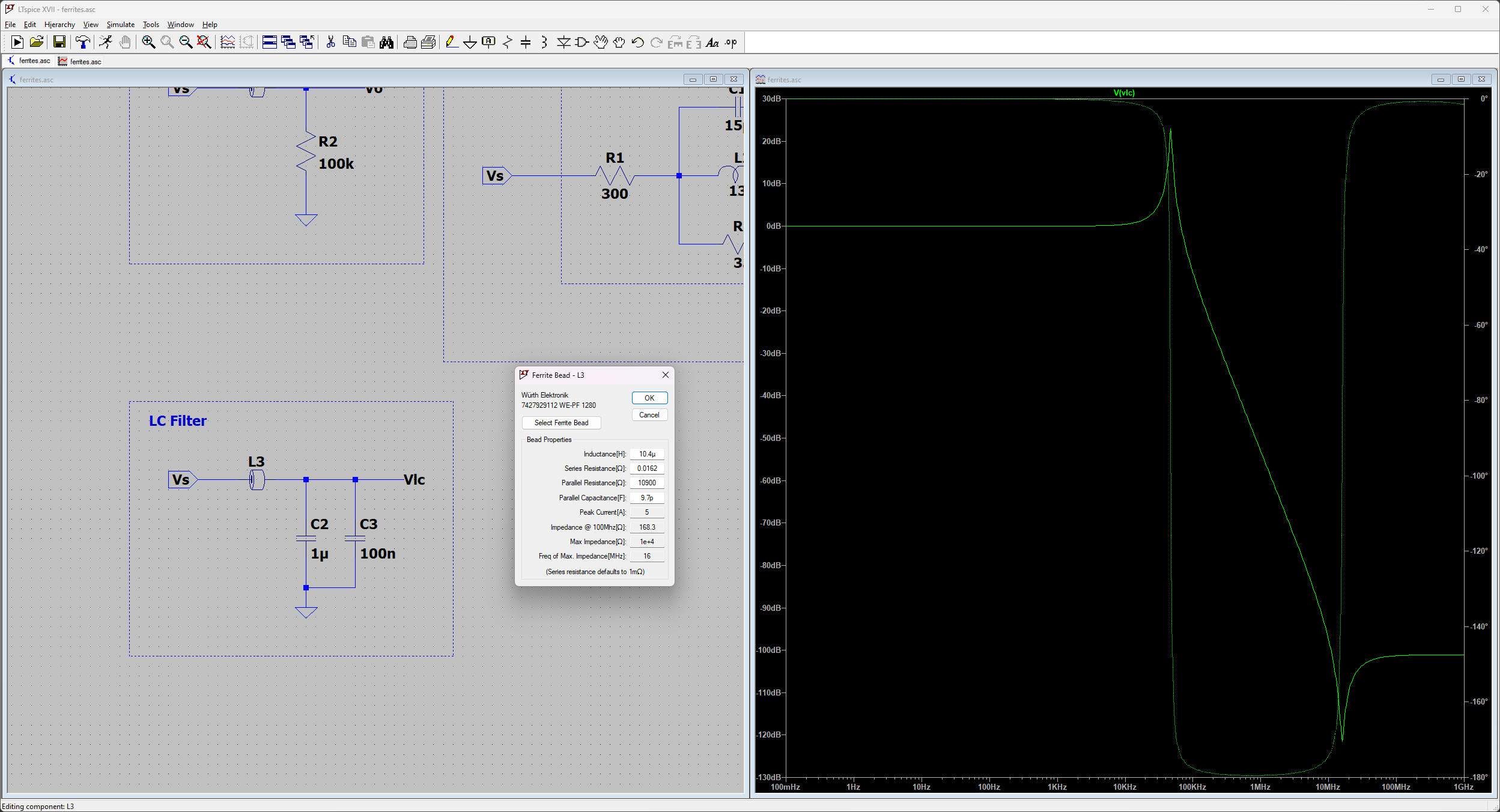Select the Copy tool icon
The image size is (1500, 812).
tap(349, 42)
